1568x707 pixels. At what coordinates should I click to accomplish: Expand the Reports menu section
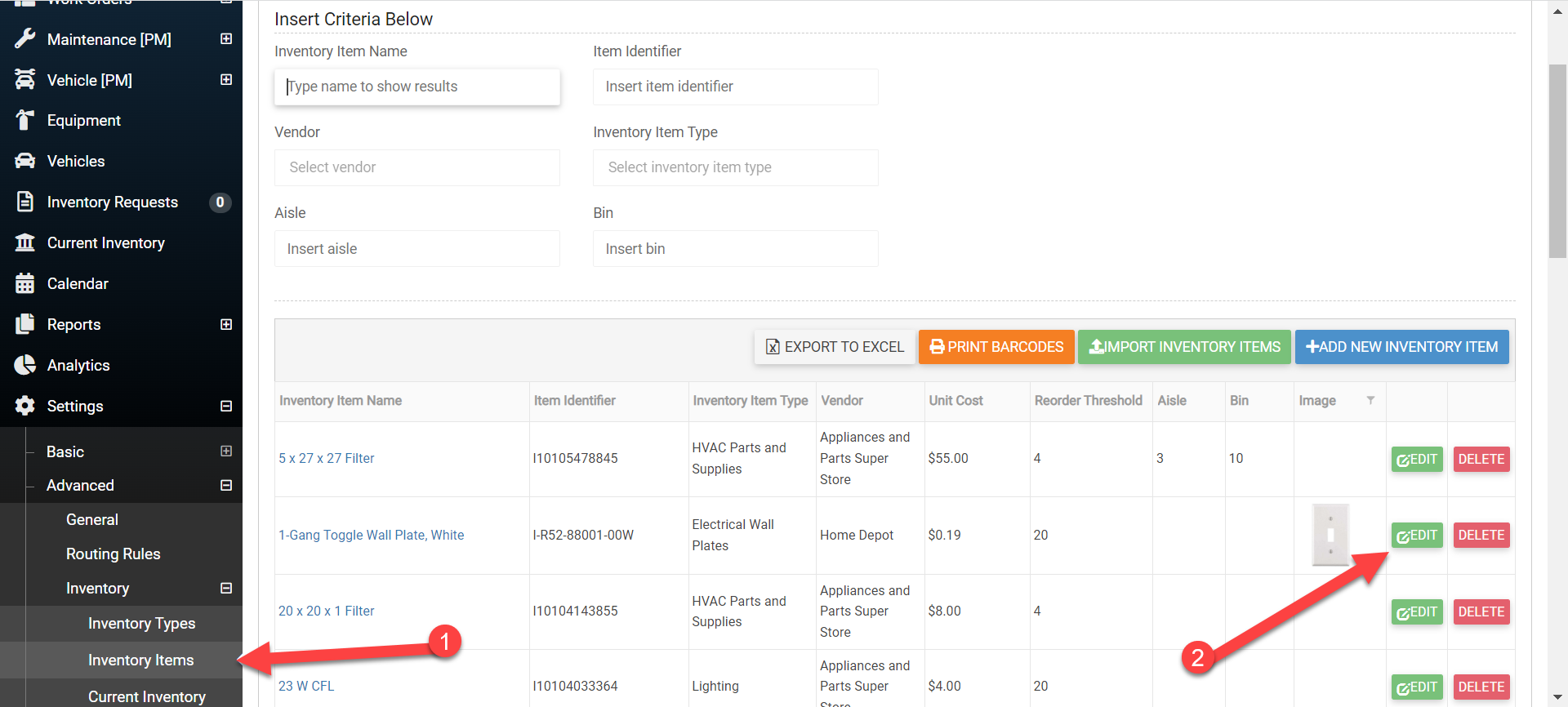point(226,324)
